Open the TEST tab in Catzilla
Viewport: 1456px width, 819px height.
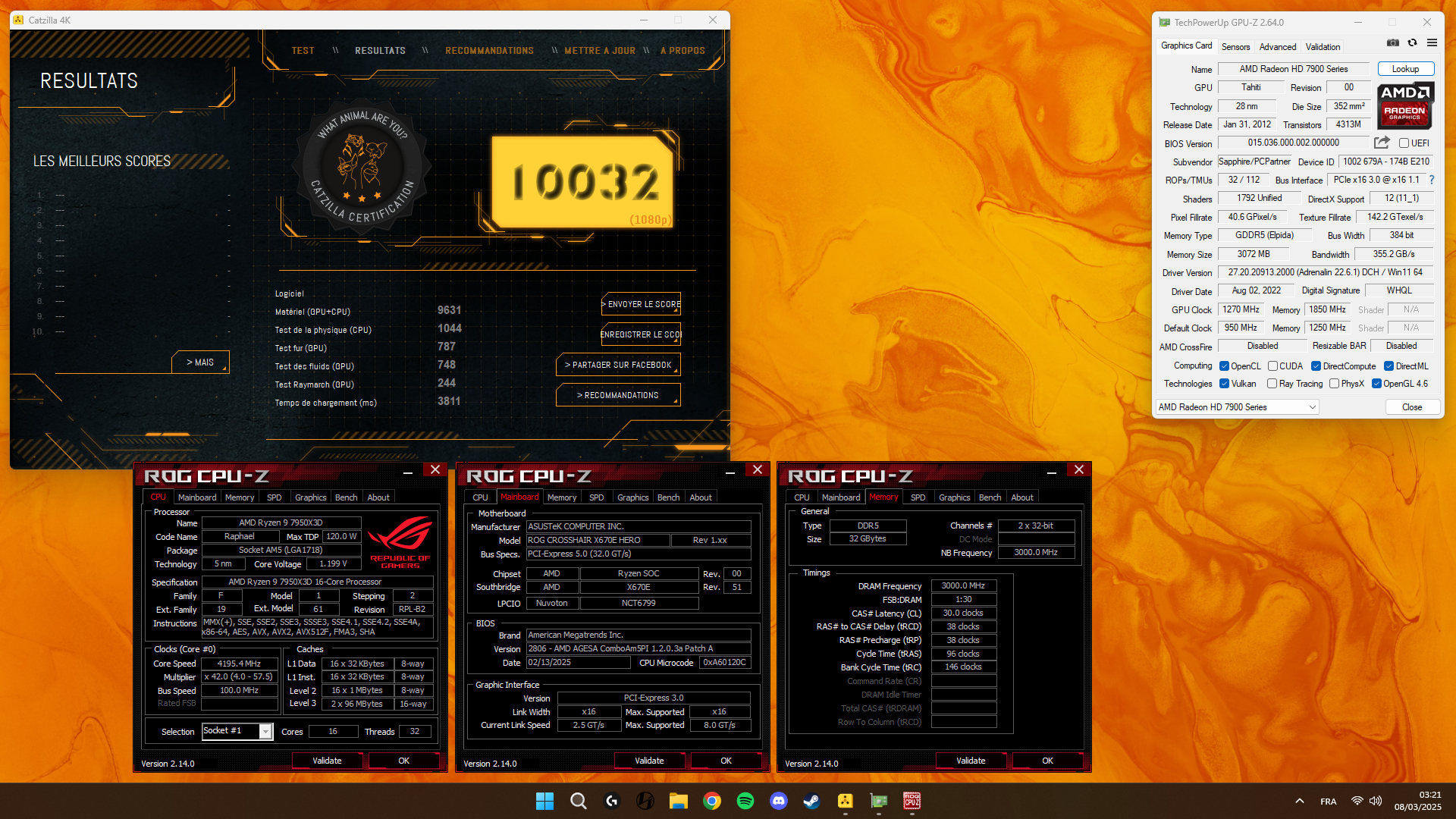pos(303,51)
